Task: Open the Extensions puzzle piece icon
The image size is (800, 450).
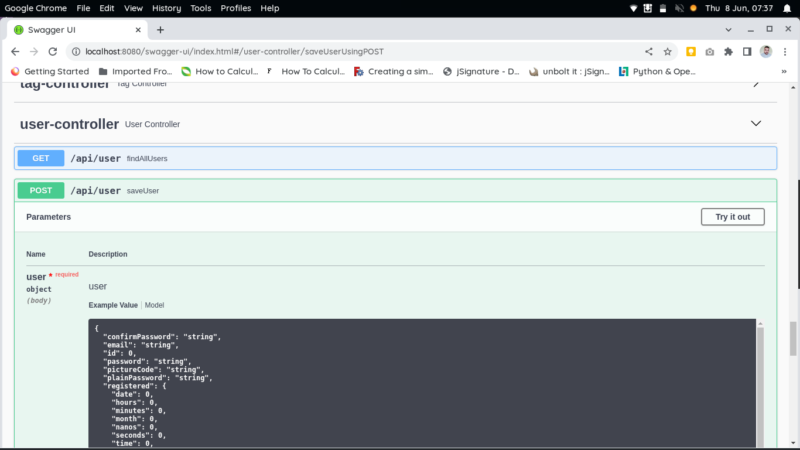Action: 728,51
